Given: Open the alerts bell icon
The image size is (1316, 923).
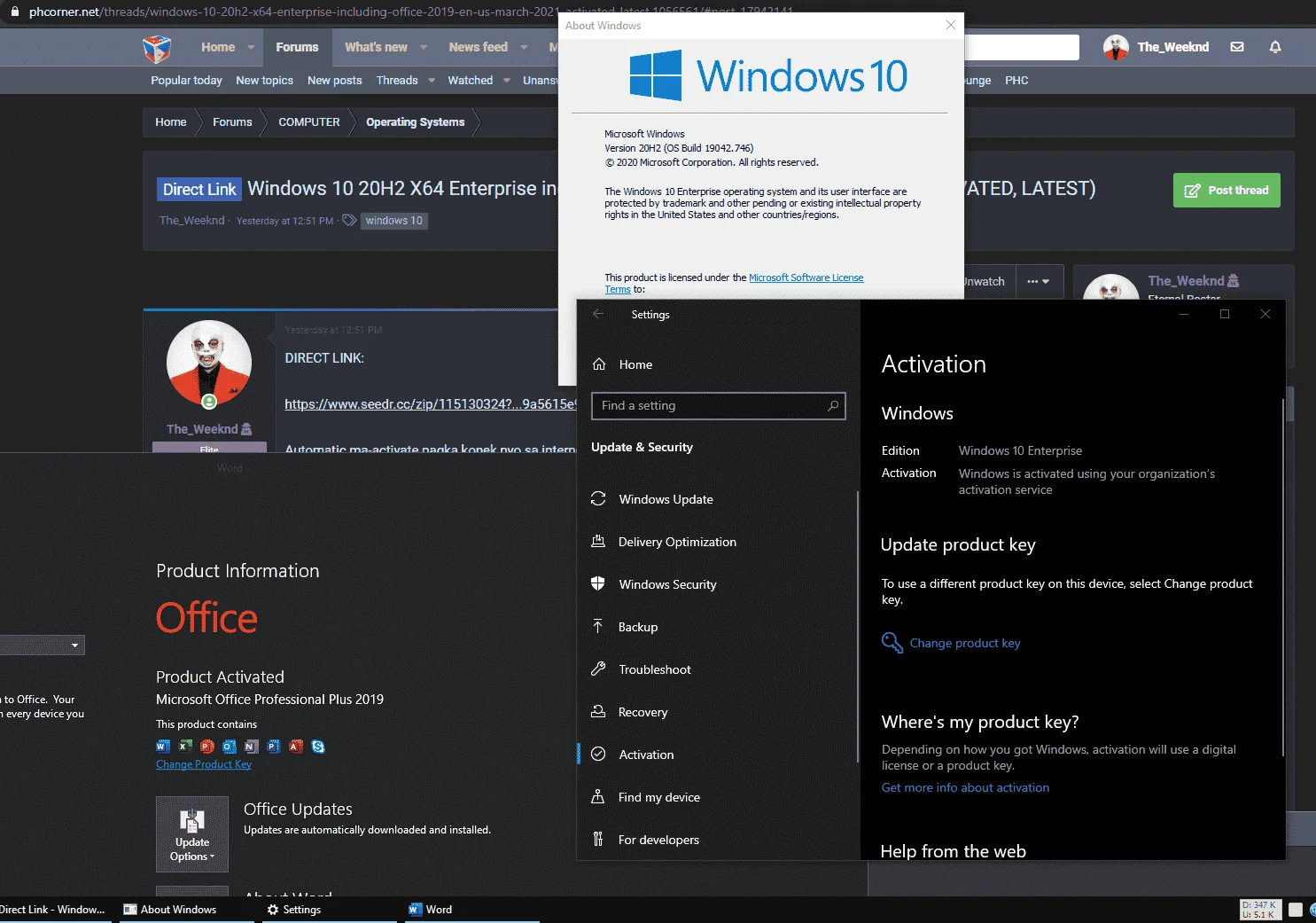Looking at the screenshot, I should (1275, 47).
